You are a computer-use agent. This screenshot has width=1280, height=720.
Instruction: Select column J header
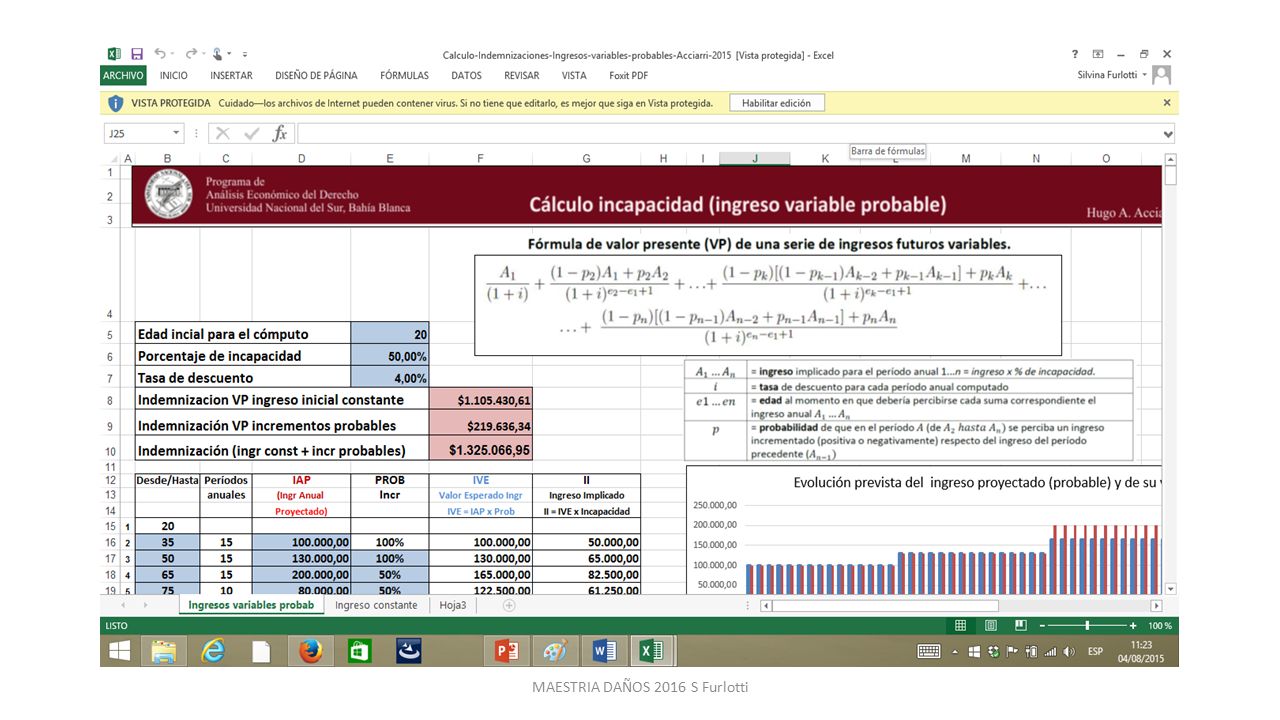[x=754, y=158]
